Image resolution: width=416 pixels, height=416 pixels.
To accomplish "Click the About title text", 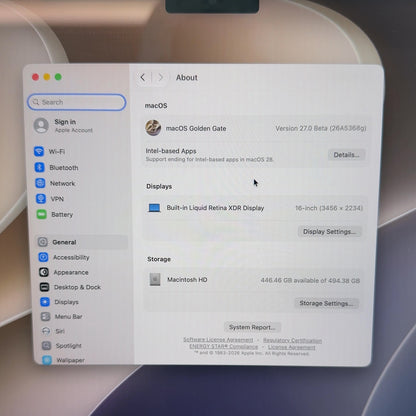I will [187, 77].
